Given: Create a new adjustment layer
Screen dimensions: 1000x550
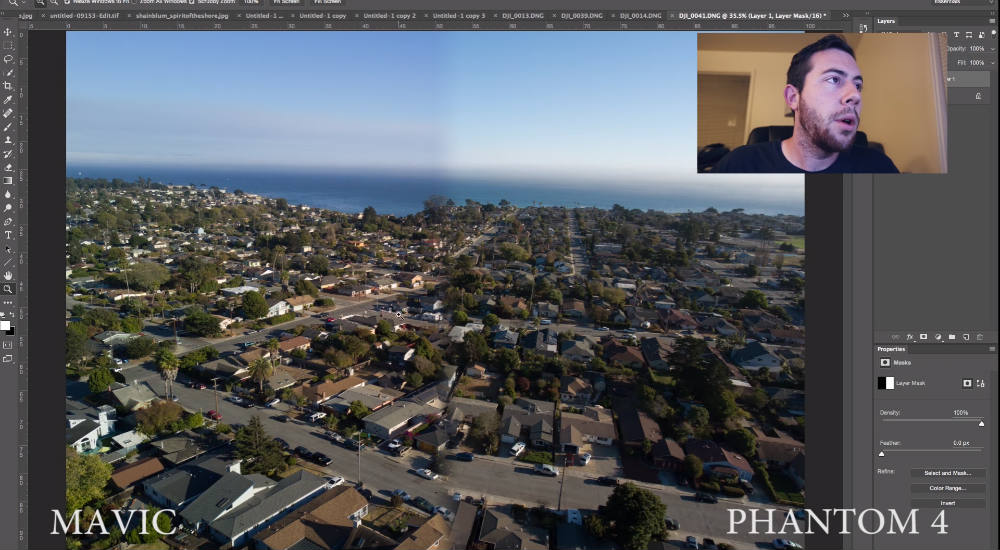Looking at the screenshot, I should [x=938, y=337].
